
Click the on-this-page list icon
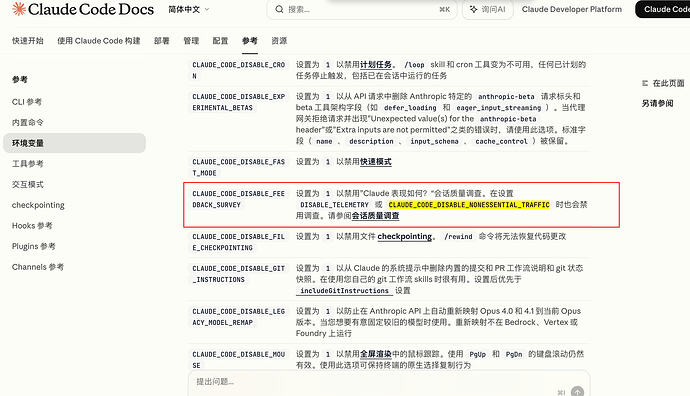(x=645, y=83)
